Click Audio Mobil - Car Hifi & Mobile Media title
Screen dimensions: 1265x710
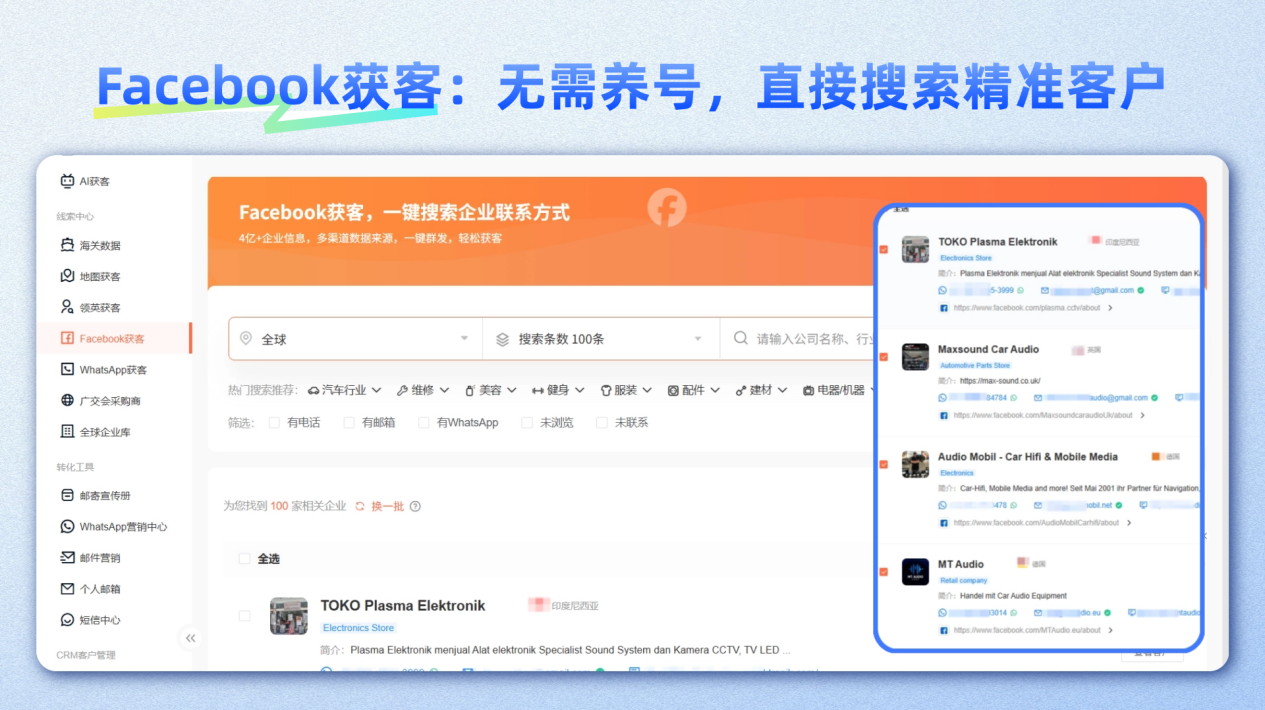[x=1028, y=457]
